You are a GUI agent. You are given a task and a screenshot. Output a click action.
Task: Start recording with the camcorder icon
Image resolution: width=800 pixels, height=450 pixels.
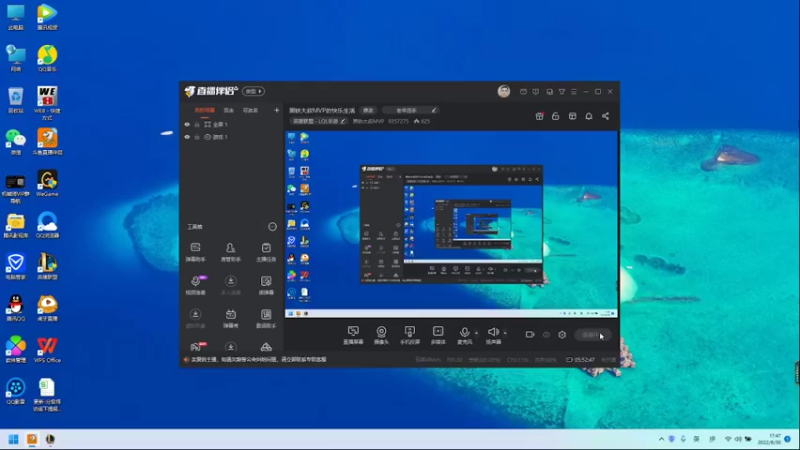coord(530,335)
